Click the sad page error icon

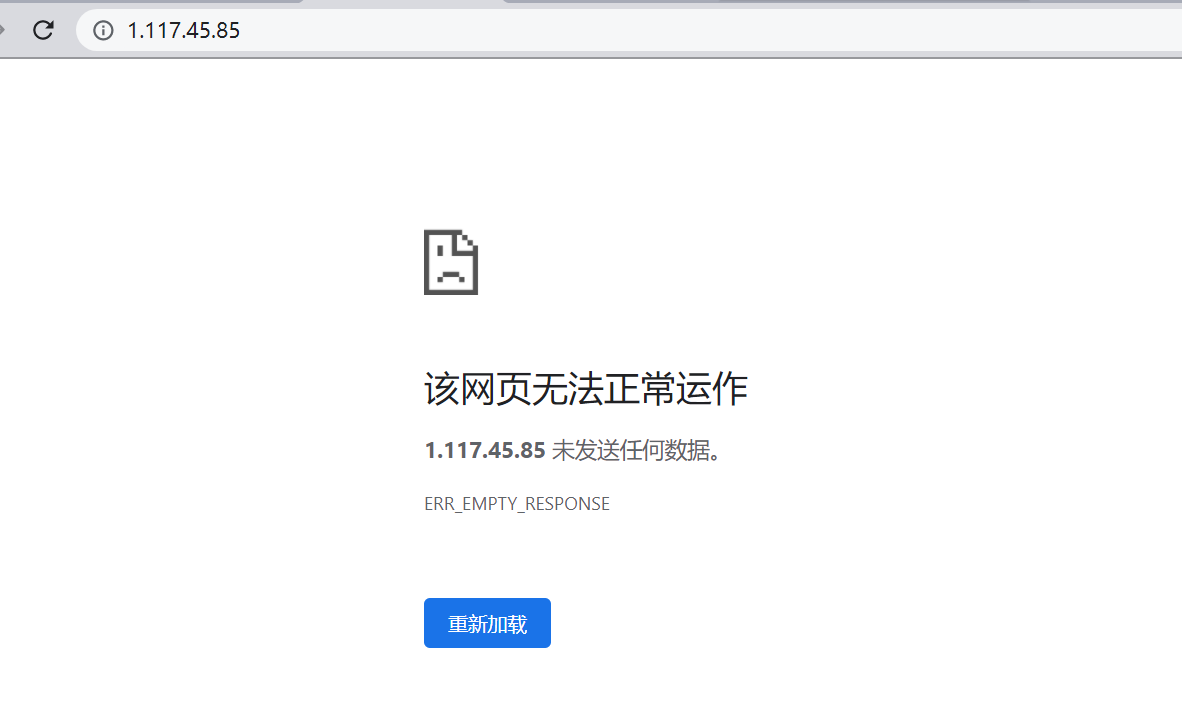coord(451,262)
